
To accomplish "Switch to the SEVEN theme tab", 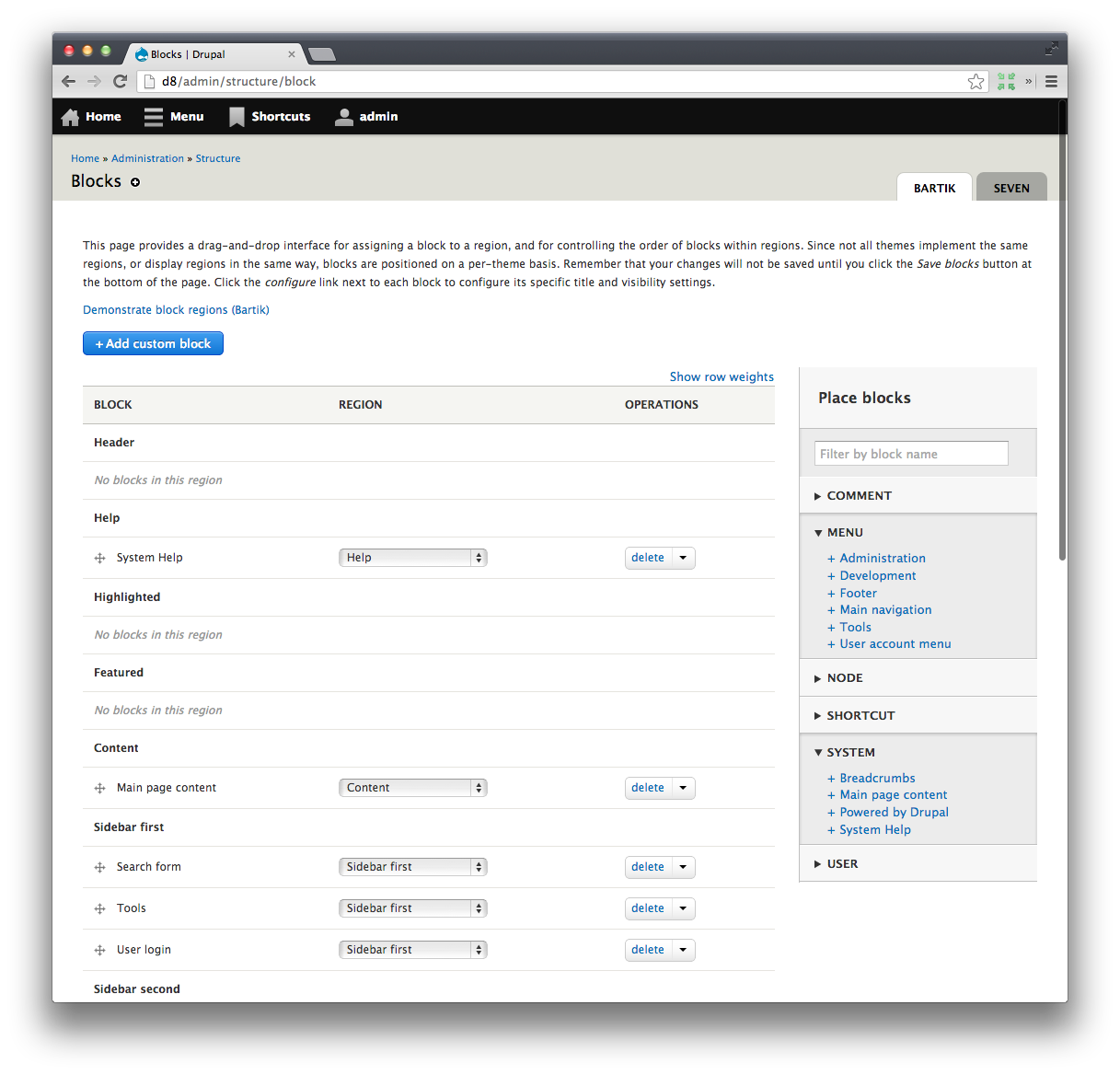I will click(1011, 187).
